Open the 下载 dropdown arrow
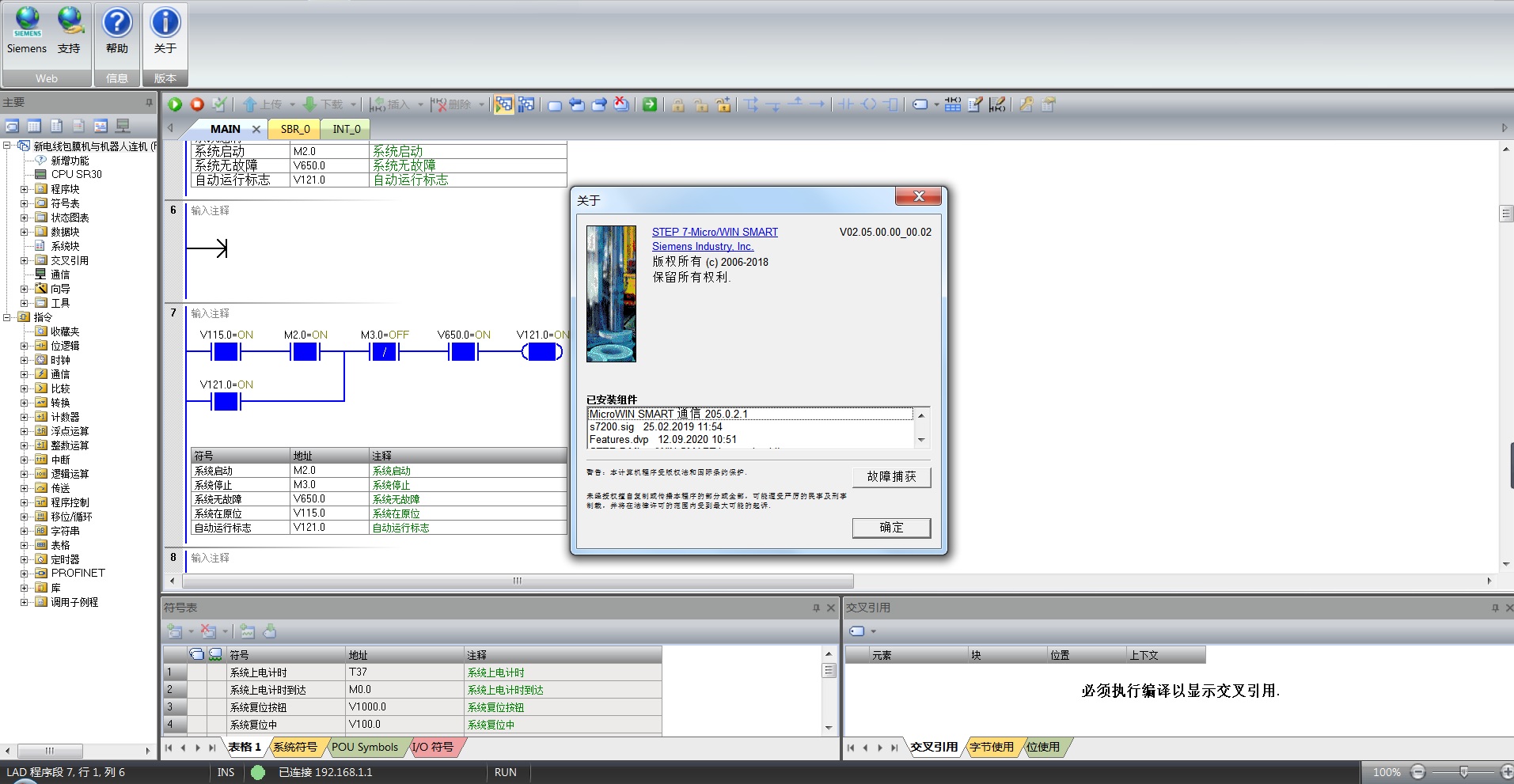 pyautogui.click(x=353, y=104)
